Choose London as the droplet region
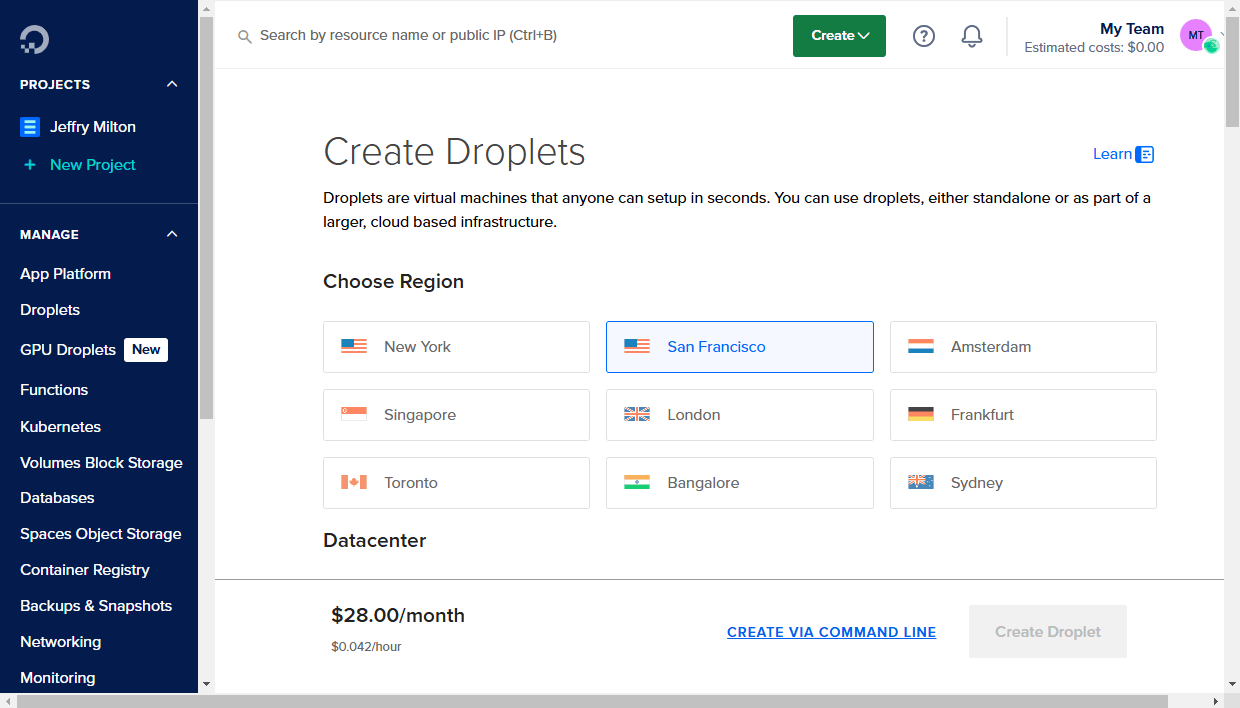The height and width of the screenshot is (708, 1240). pyautogui.click(x=739, y=414)
